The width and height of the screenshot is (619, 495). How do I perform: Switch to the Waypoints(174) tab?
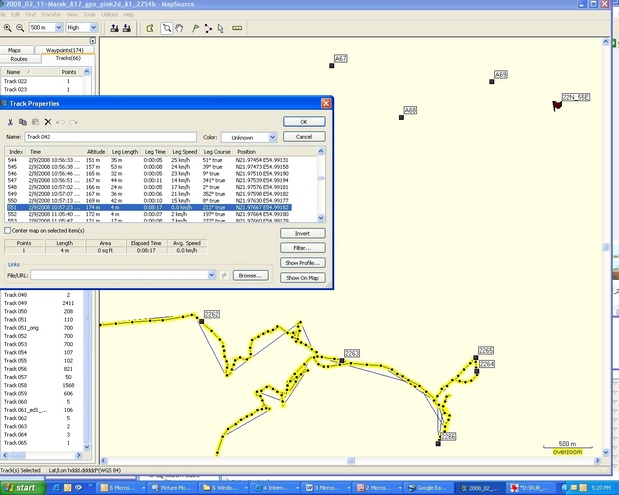coord(64,50)
